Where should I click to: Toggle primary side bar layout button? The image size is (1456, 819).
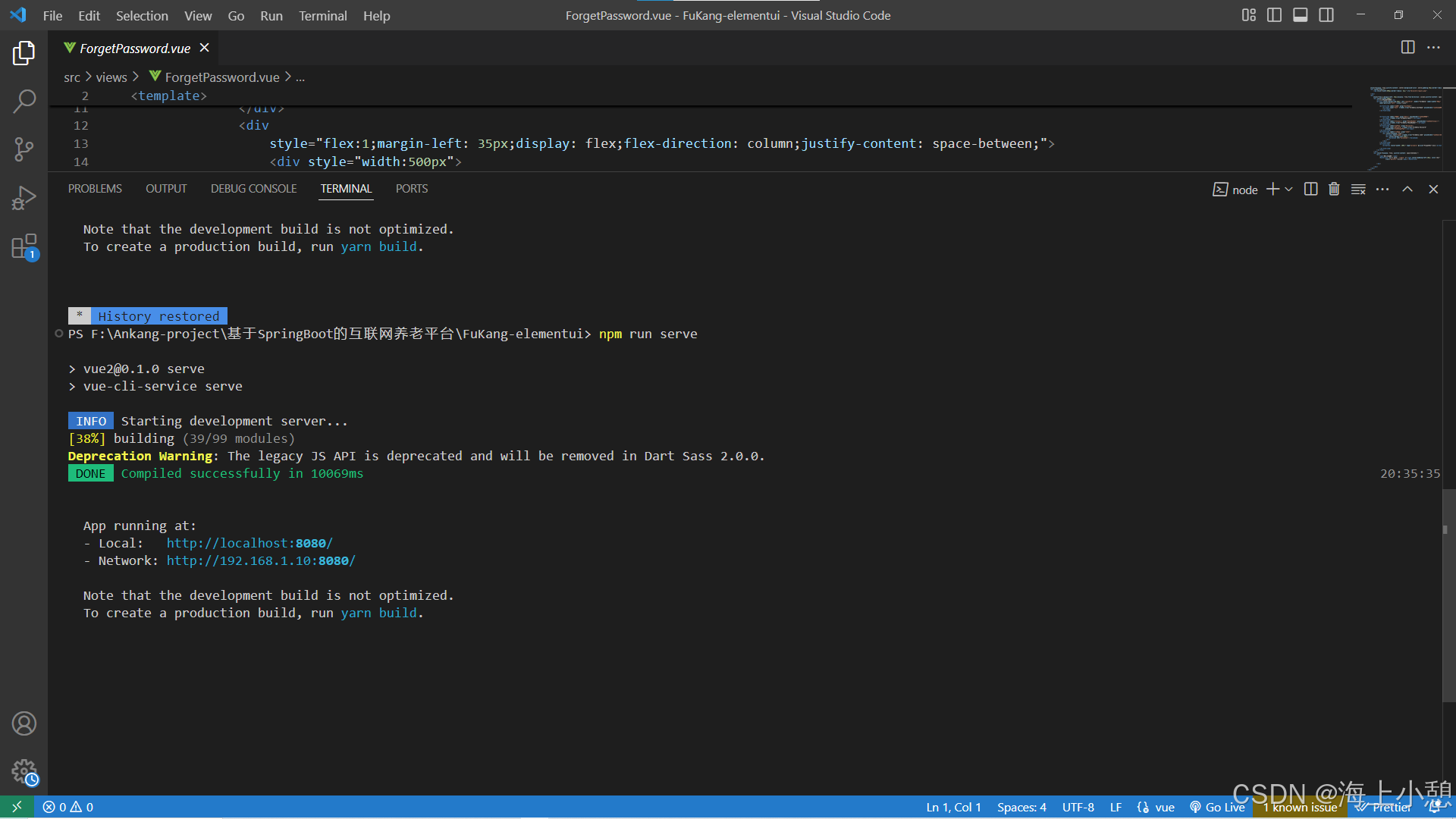pyautogui.click(x=1274, y=15)
